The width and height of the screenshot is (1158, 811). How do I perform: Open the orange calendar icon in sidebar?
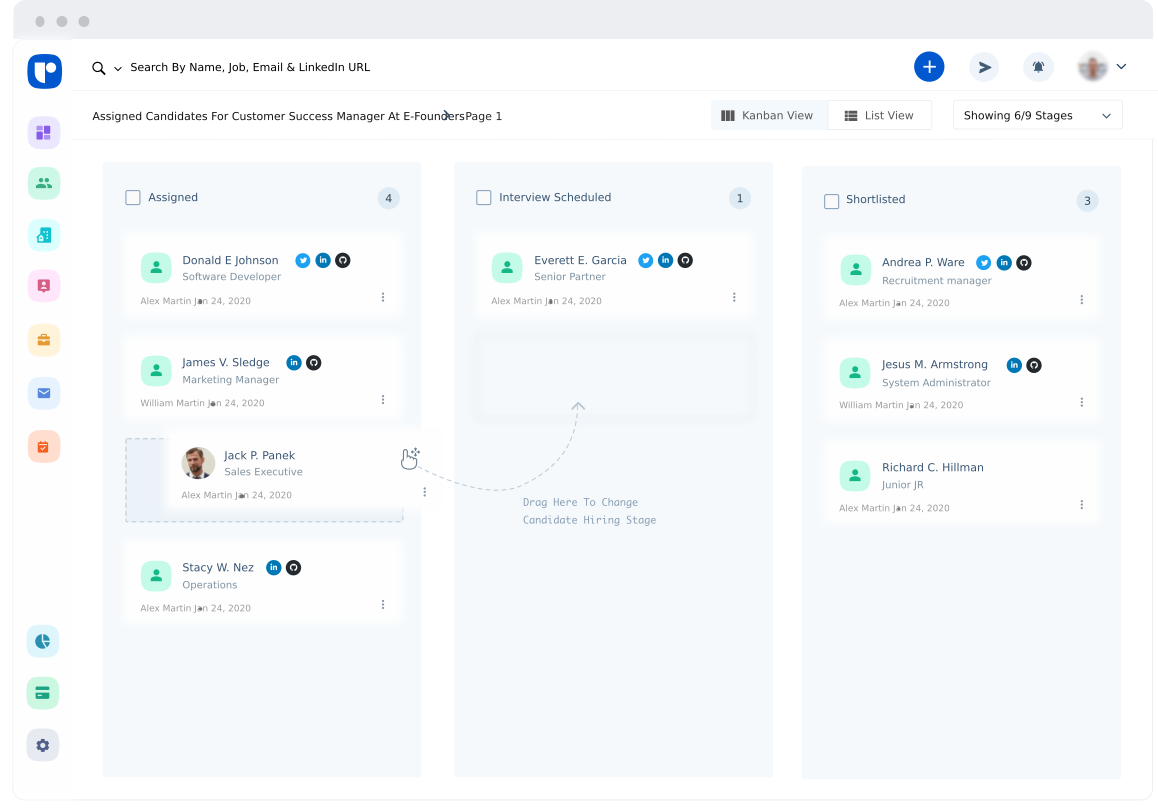coord(44,447)
